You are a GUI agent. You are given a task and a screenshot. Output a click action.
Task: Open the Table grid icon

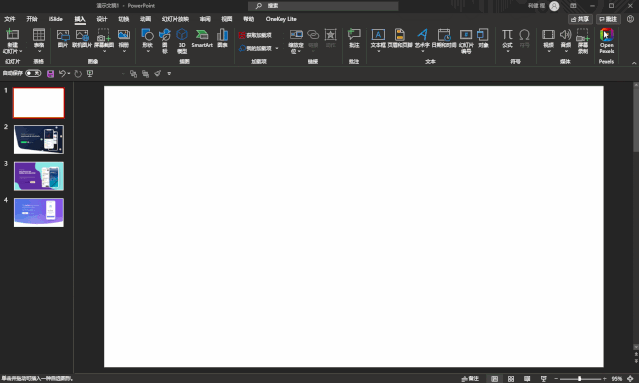pyautogui.click(x=39, y=35)
